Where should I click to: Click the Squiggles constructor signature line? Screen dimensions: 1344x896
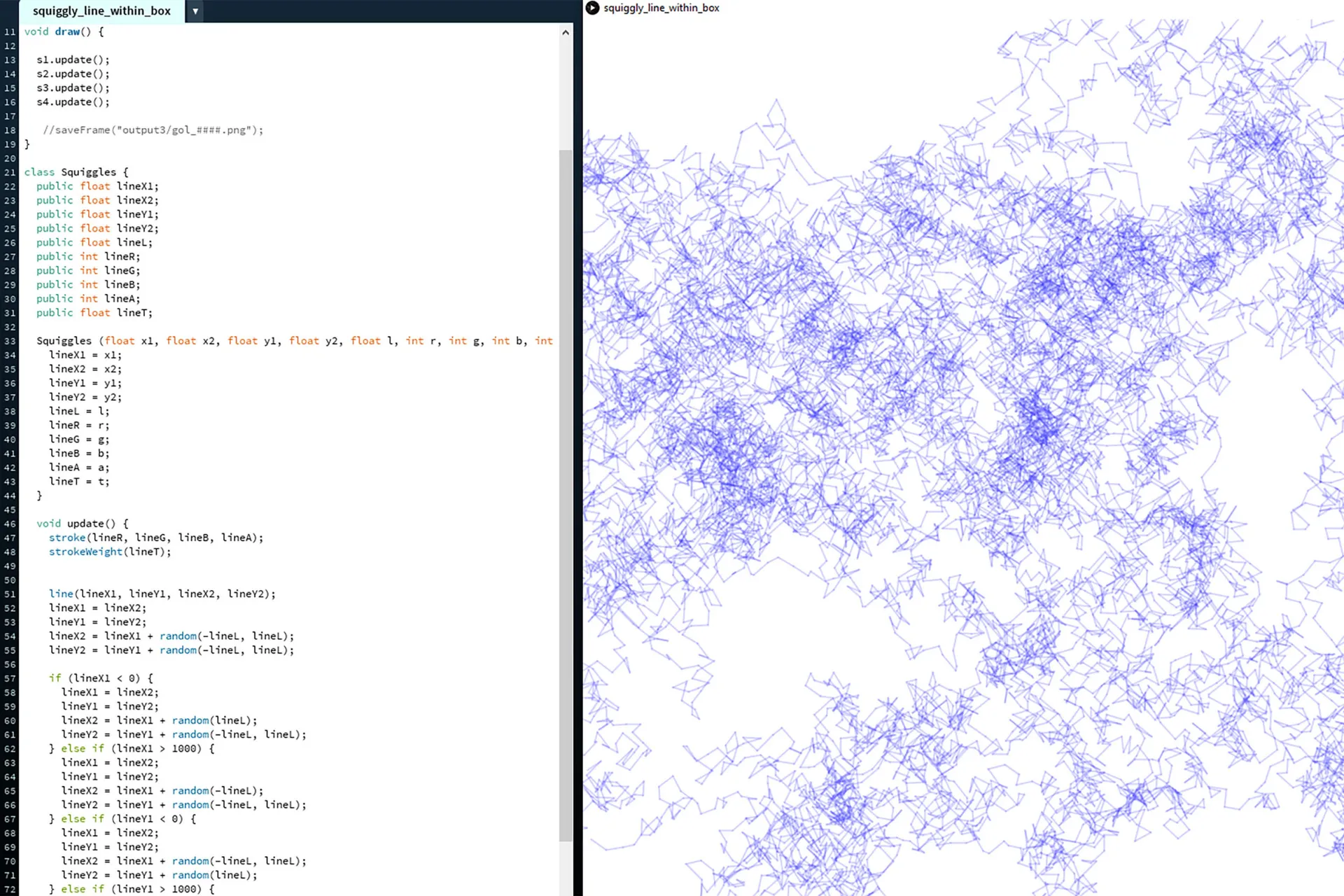coord(294,341)
